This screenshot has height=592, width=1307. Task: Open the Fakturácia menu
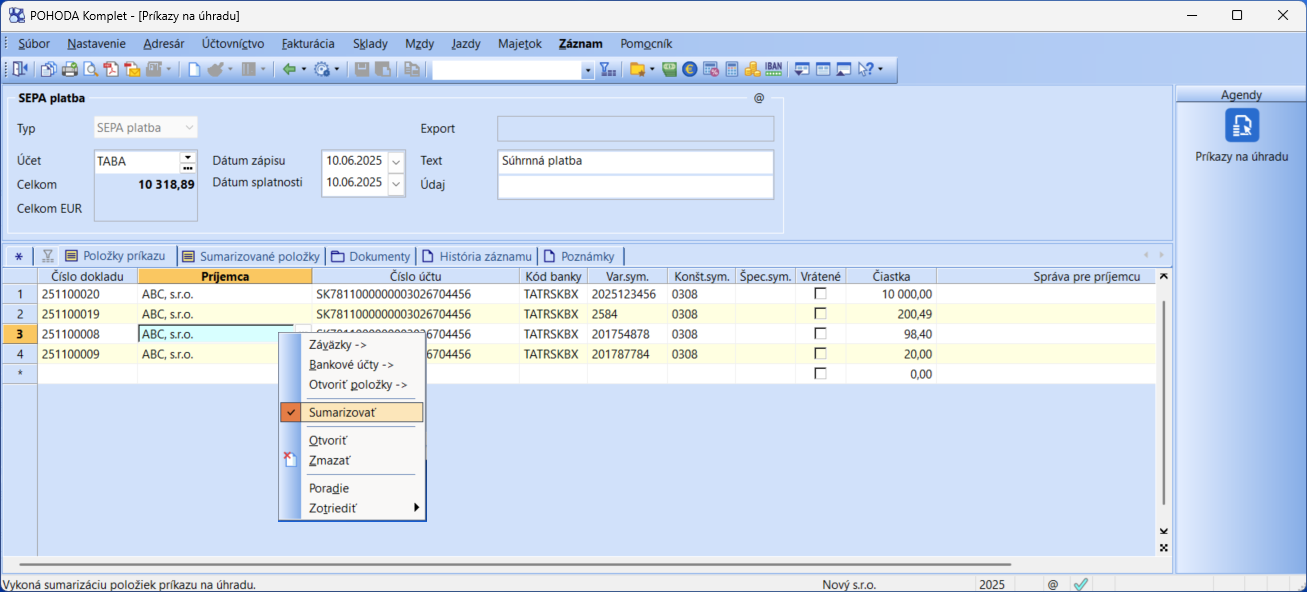click(308, 44)
